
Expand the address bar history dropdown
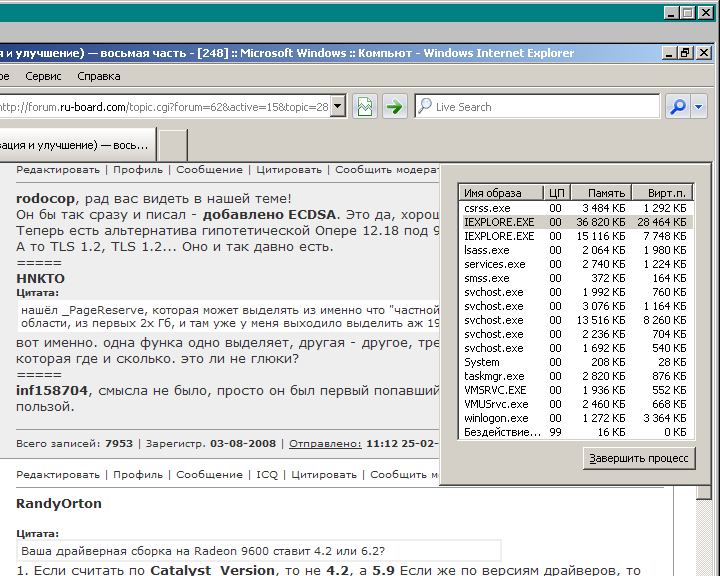(x=338, y=107)
